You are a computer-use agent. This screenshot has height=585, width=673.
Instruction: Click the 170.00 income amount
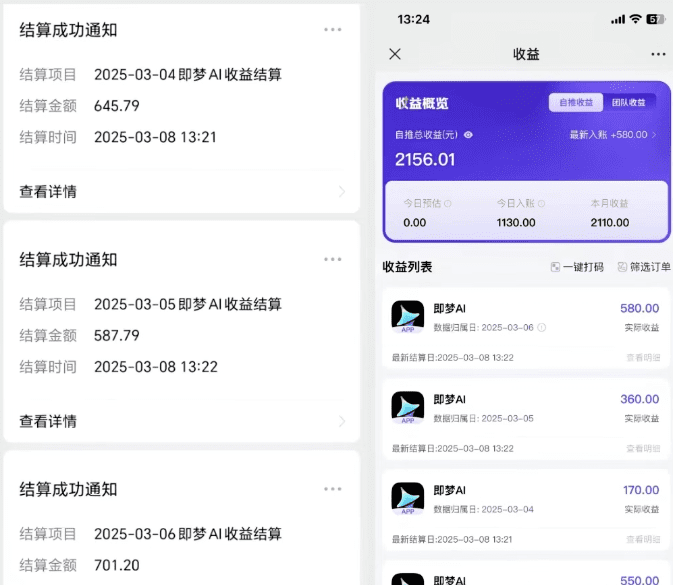click(x=641, y=490)
